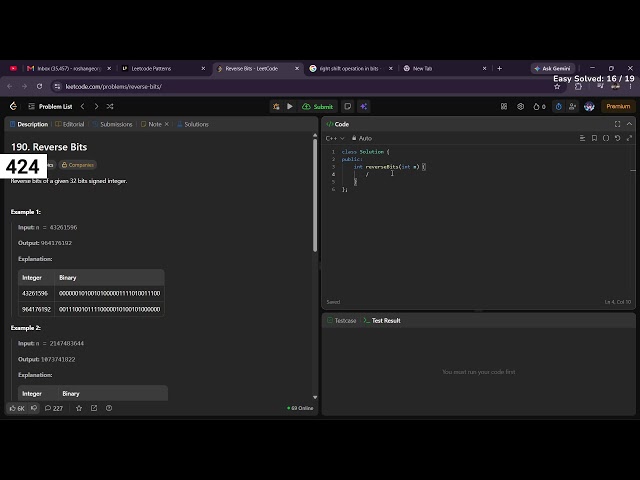The width and height of the screenshot is (640, 480).
Task: Show the Companies tag
Action: point(78,165)
